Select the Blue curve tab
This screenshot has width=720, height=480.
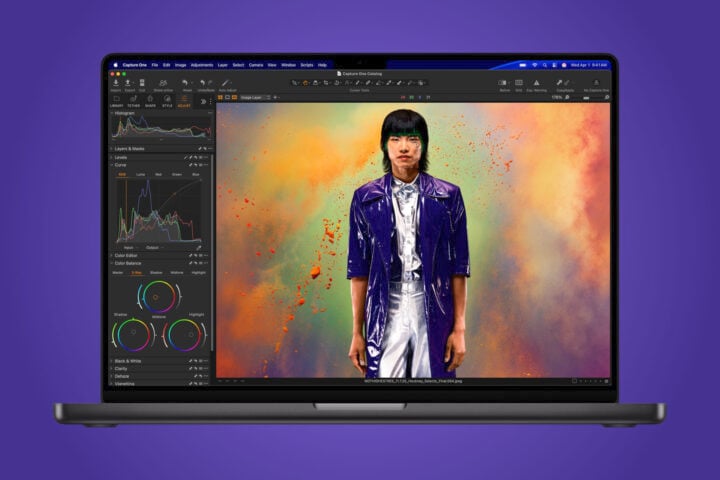pos(196,175)
